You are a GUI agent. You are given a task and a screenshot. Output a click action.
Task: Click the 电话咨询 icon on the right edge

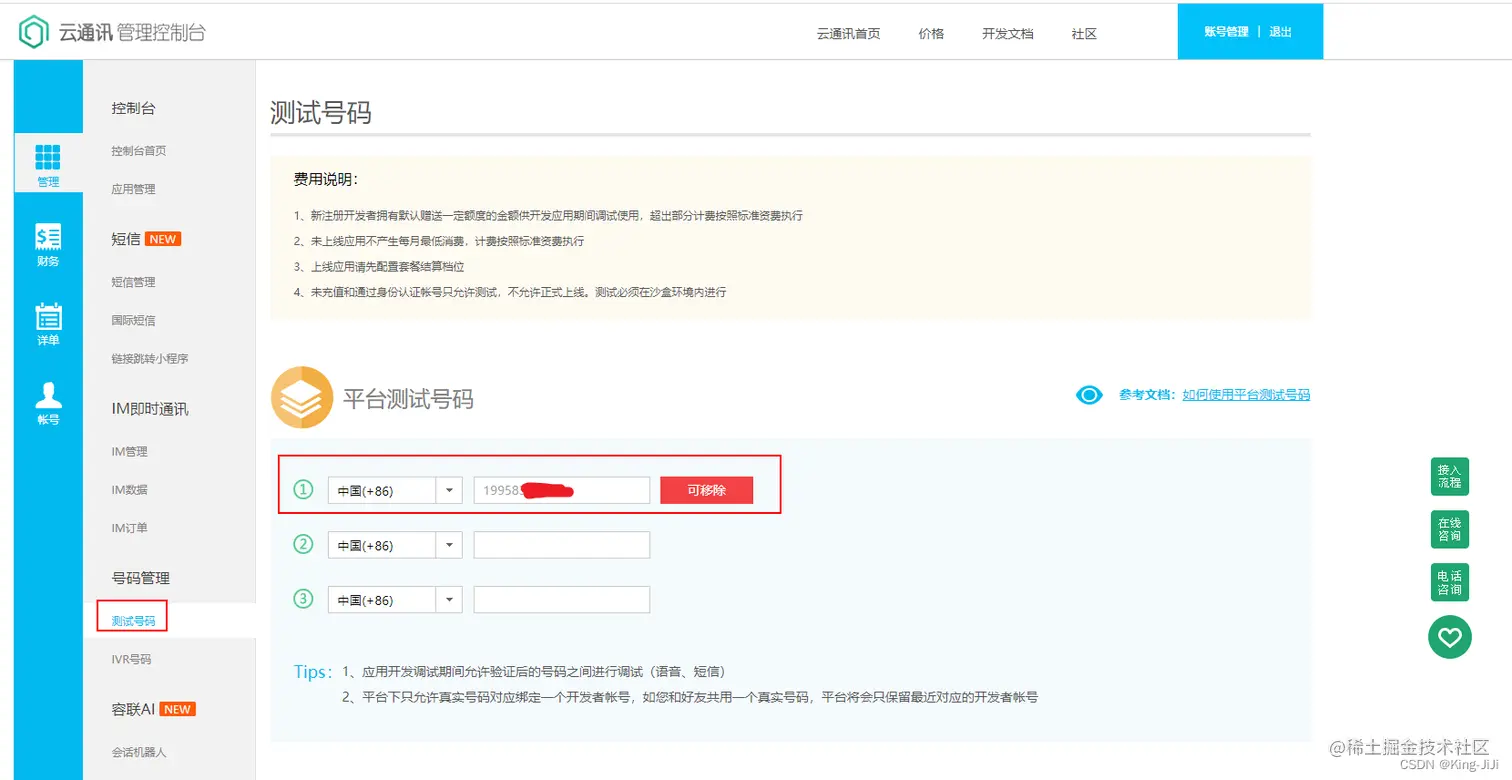[1449, 582]
